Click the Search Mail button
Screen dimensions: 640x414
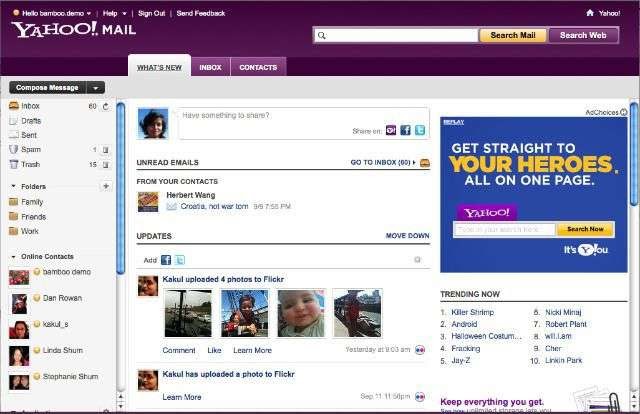pyautogui.click(x=513, y=36)
